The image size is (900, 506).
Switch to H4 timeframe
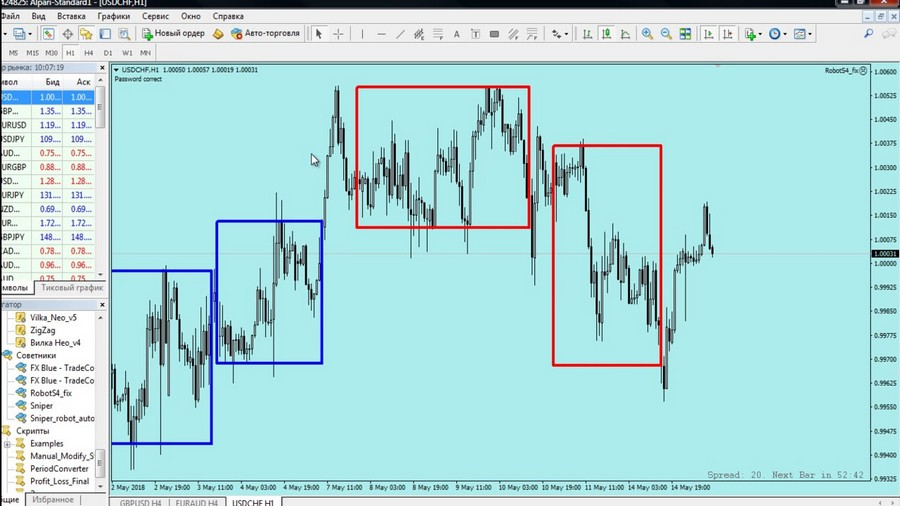click(x=89, y=52)
